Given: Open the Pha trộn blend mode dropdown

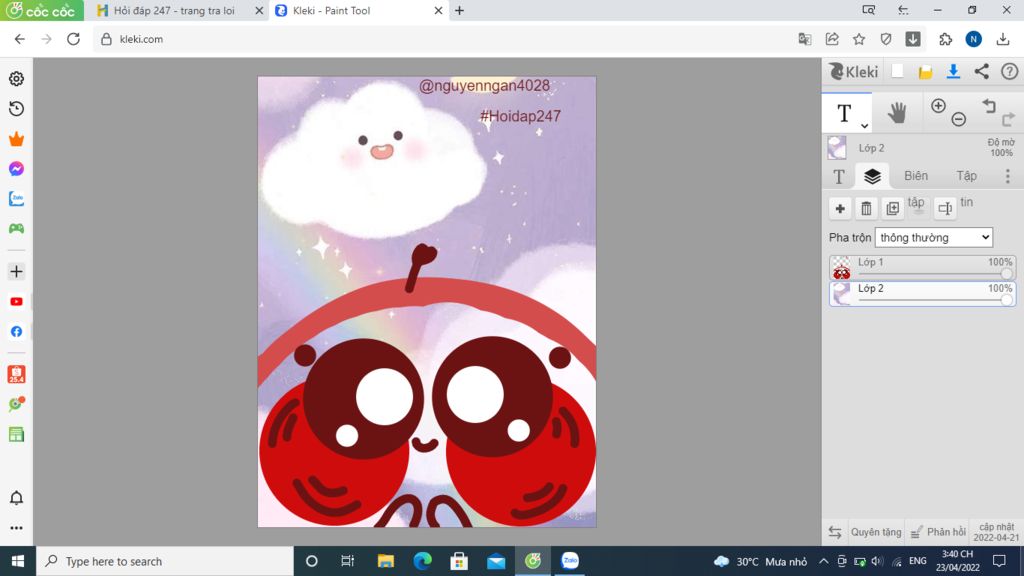Looking at the screenshot, I should pyautogui.click(x=934, y=238).
